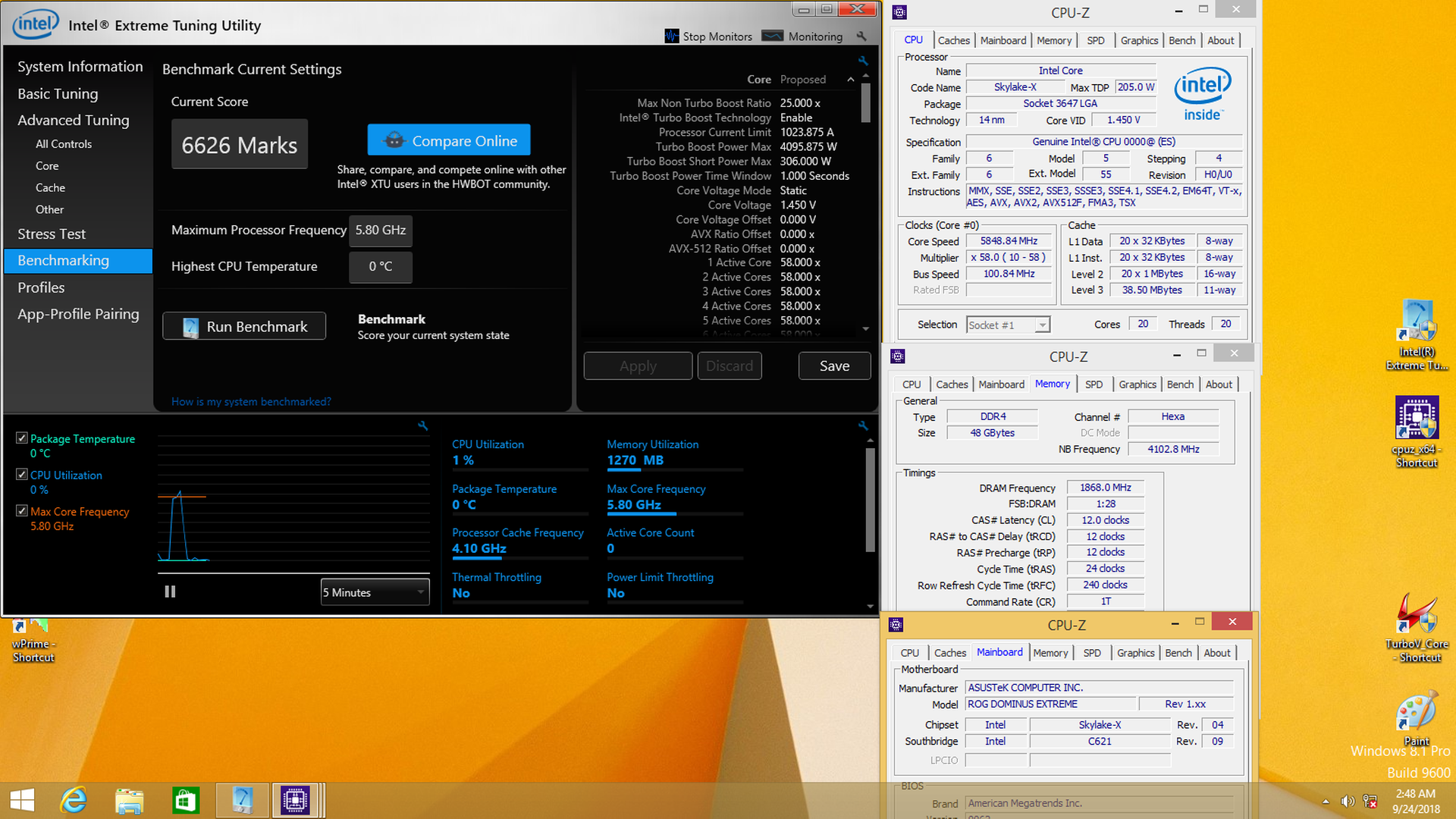The width and height of the screenshot is (1456, 819).
Task: Switch to SPD tab in middle CPU-Z window
Action: click(x=1094, y=384)
